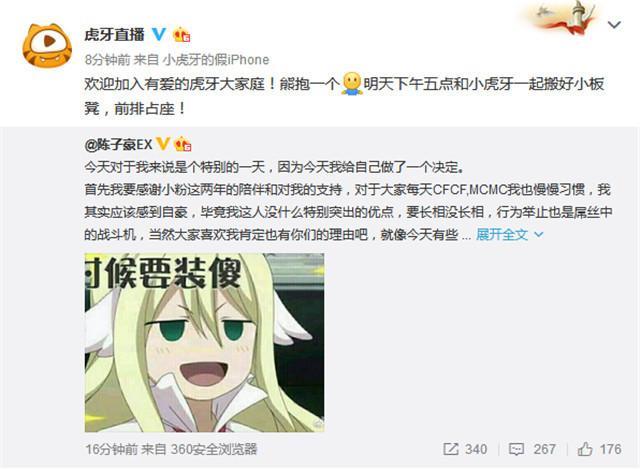640x470 pixels.
Task: Enlarge the anime girl image thumbnail
Action: click(x=204, y=342)
